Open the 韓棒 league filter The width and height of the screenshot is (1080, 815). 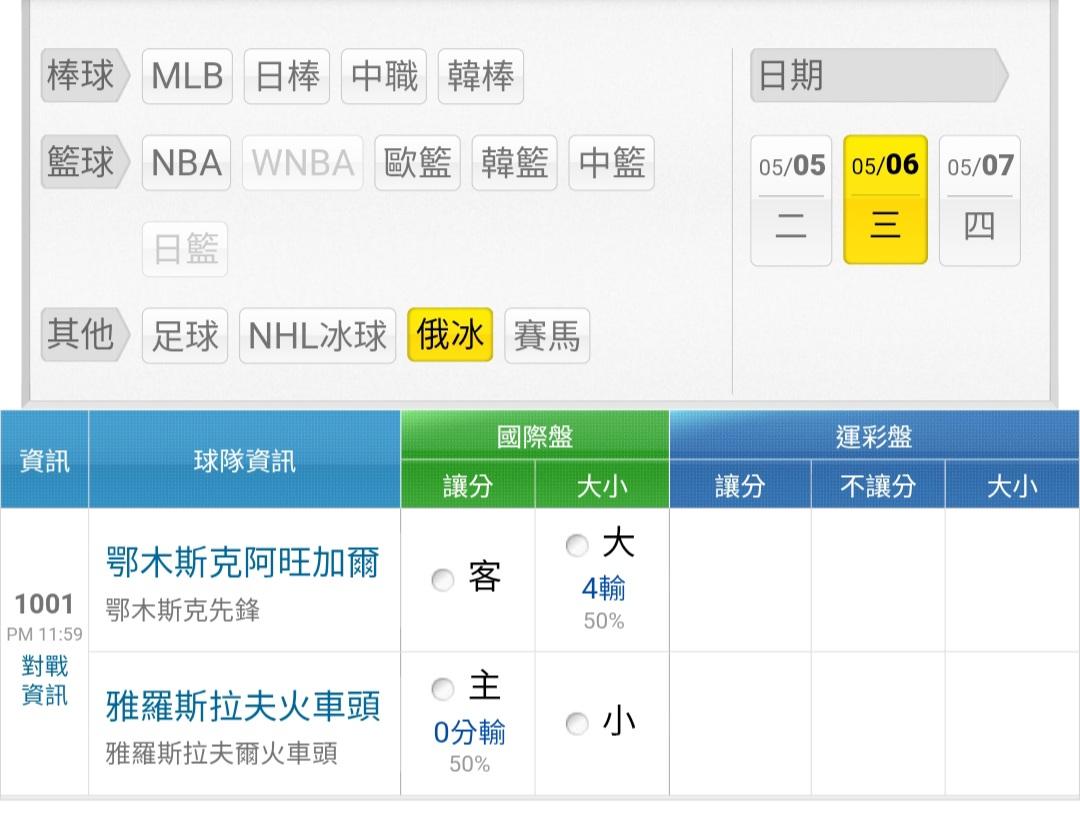click(x=481, y=76)
